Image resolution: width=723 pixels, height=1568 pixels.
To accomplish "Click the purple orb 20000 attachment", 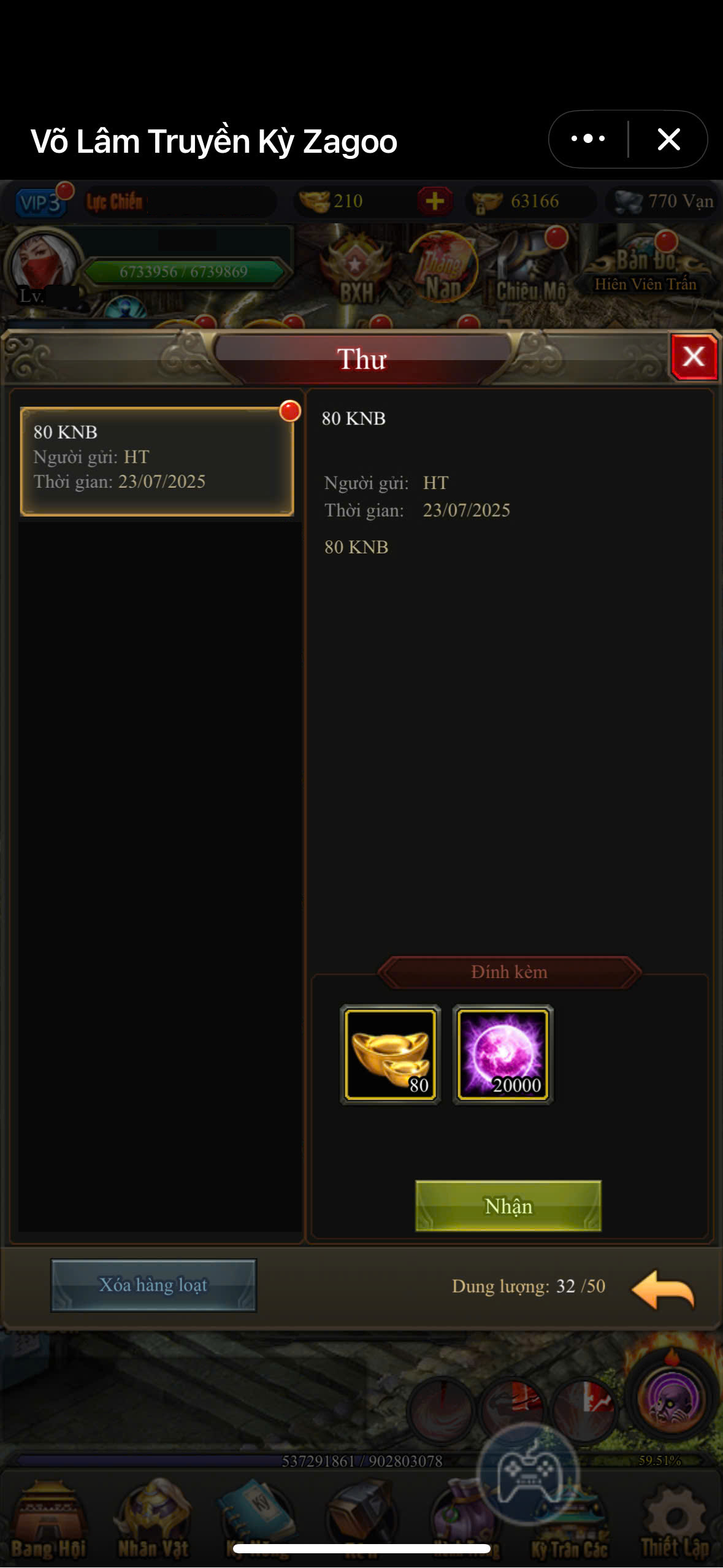I will coord(503,1054).
